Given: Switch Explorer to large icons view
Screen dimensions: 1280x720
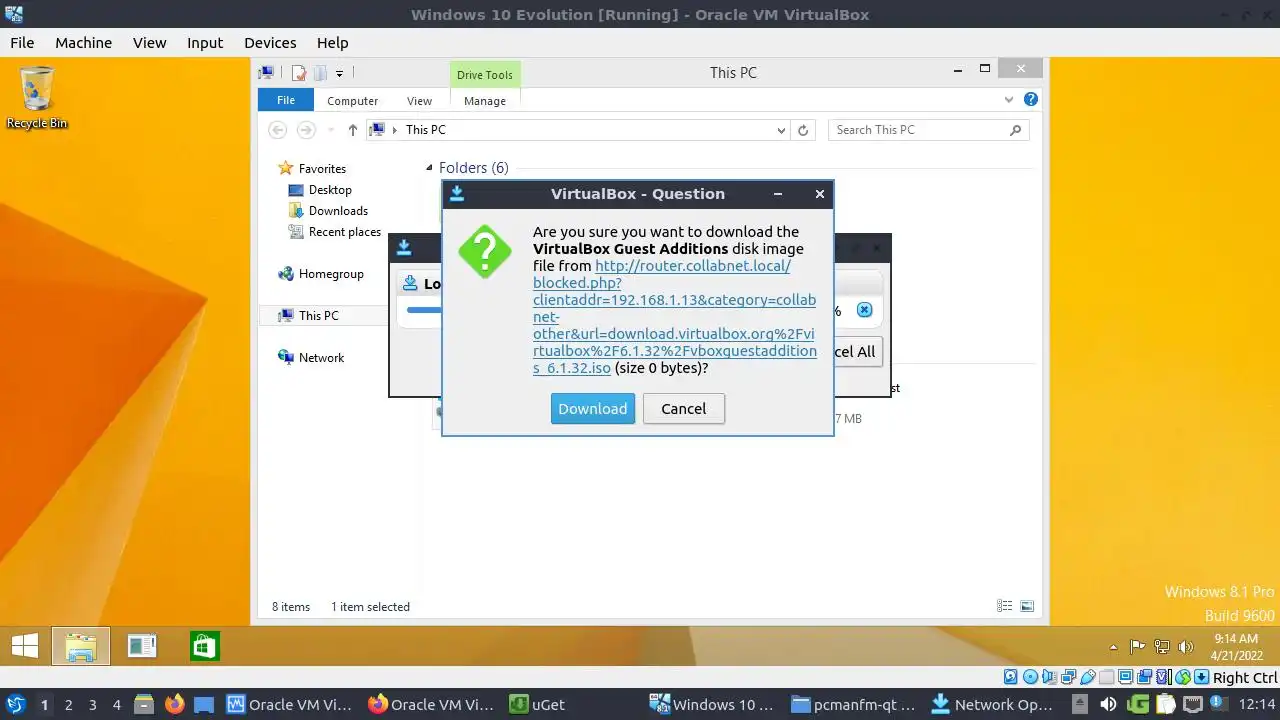Looking at the screenshot, I should [1026, 606].
